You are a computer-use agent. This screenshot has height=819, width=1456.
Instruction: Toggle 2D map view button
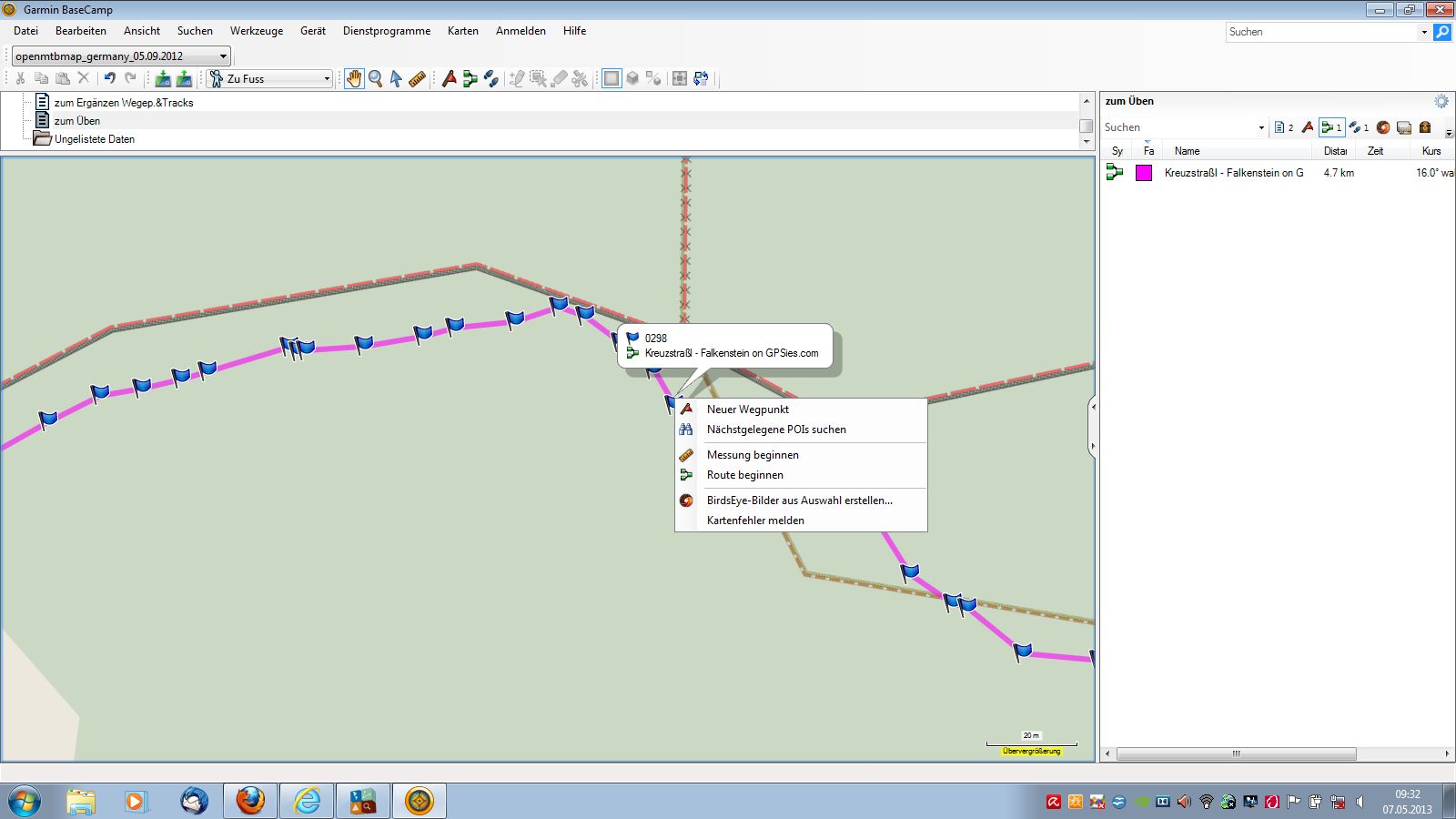pos(612,79)
